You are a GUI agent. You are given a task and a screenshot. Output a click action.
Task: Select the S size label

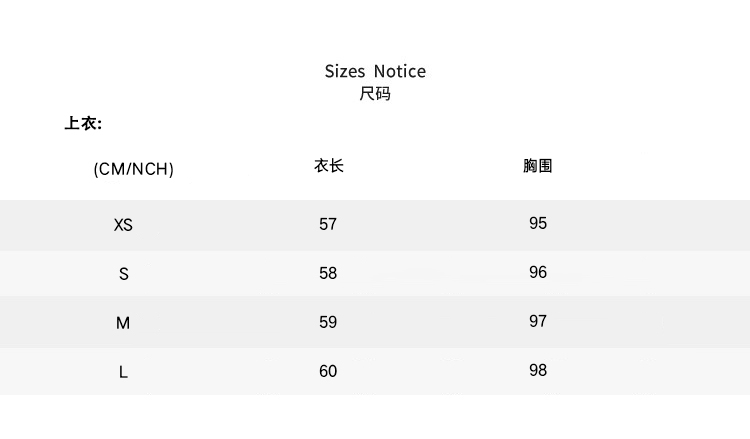point(124,274)
